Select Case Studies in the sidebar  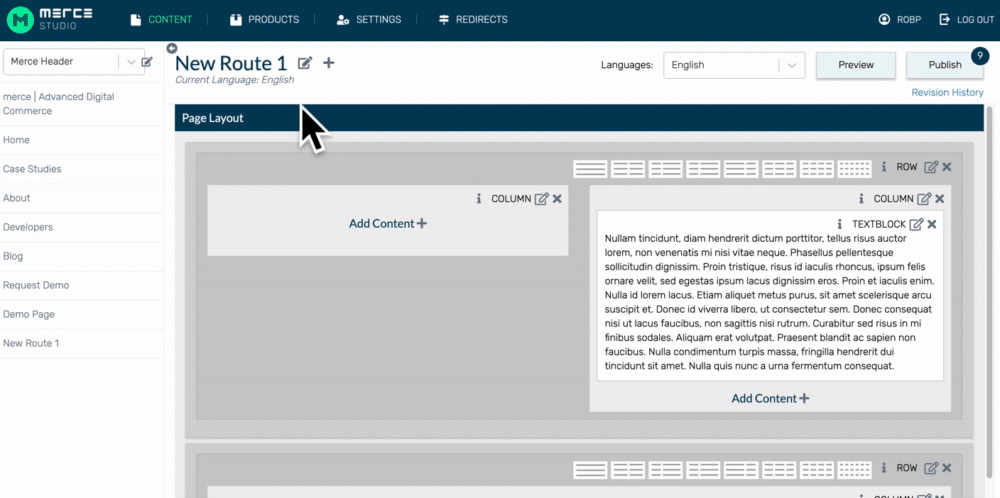coord(32,169)
